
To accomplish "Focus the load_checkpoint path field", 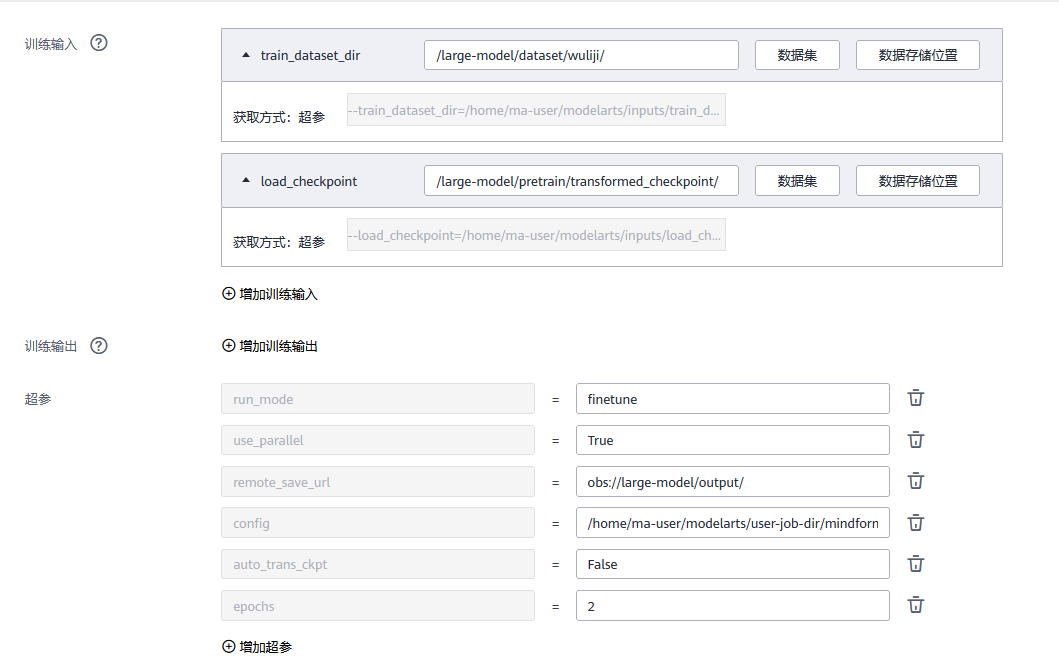I will pyautogui.click(x=581, y=180).
